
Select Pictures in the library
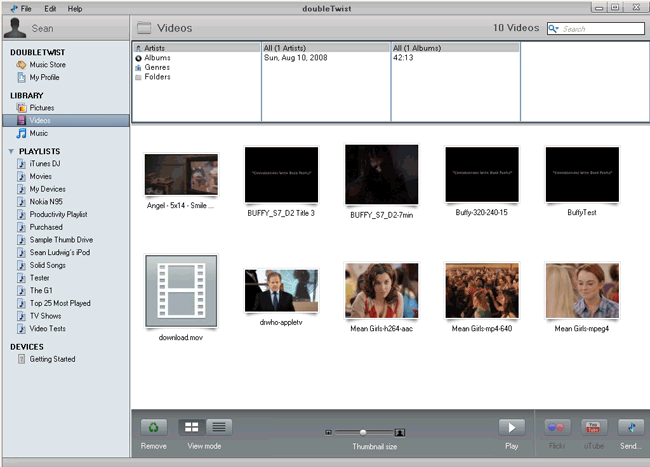(x=41, y=108)
